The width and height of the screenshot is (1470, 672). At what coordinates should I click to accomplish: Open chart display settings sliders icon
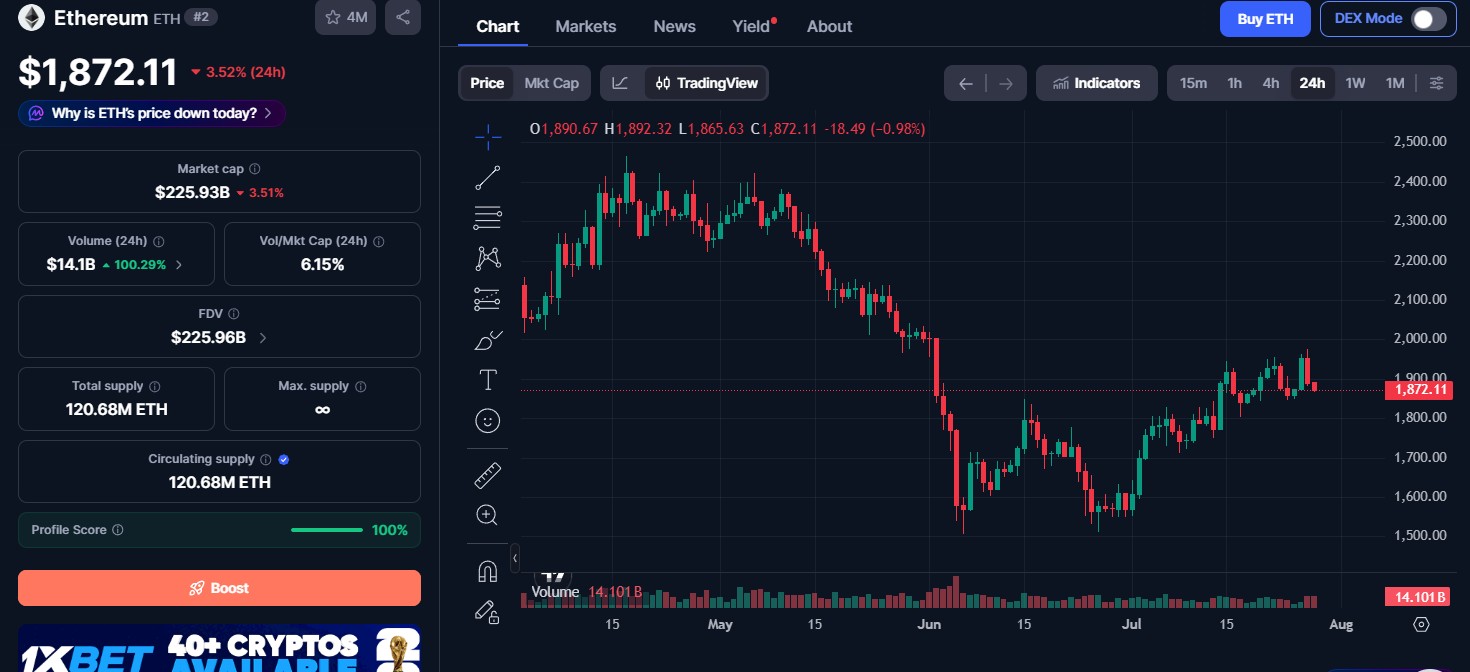tap(1436, 83)
